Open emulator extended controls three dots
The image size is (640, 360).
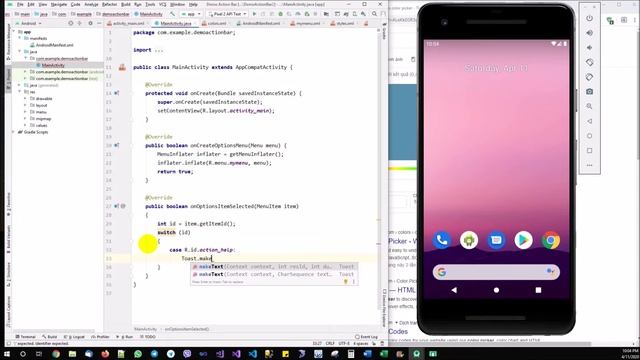589,165
